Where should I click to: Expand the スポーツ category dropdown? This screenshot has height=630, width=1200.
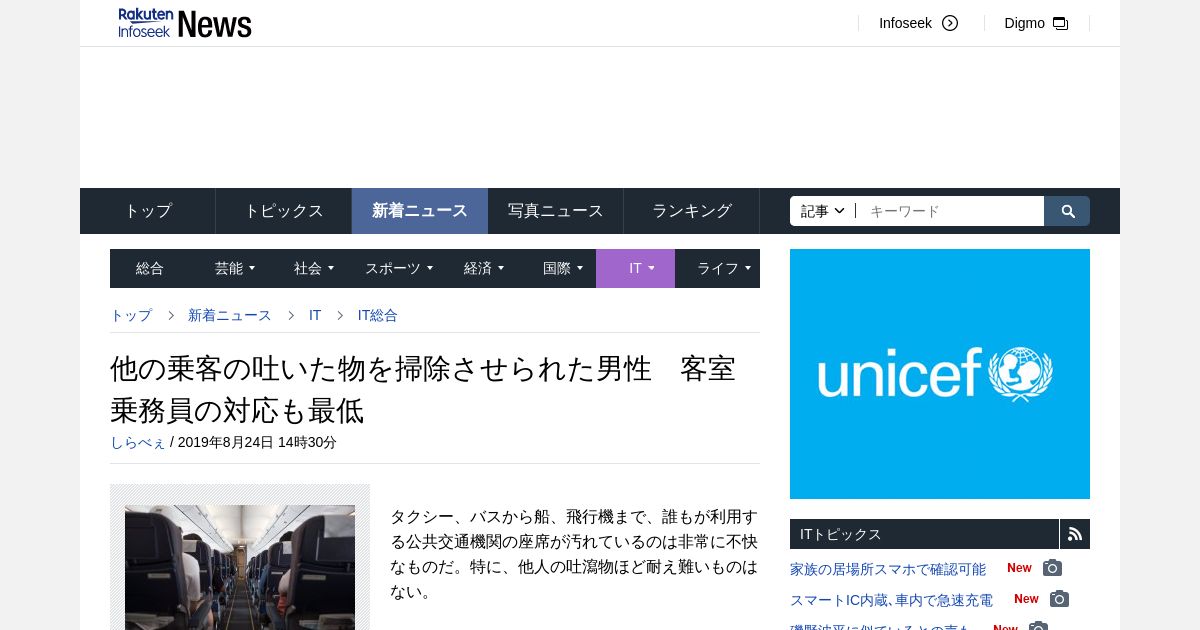point(399,268)
